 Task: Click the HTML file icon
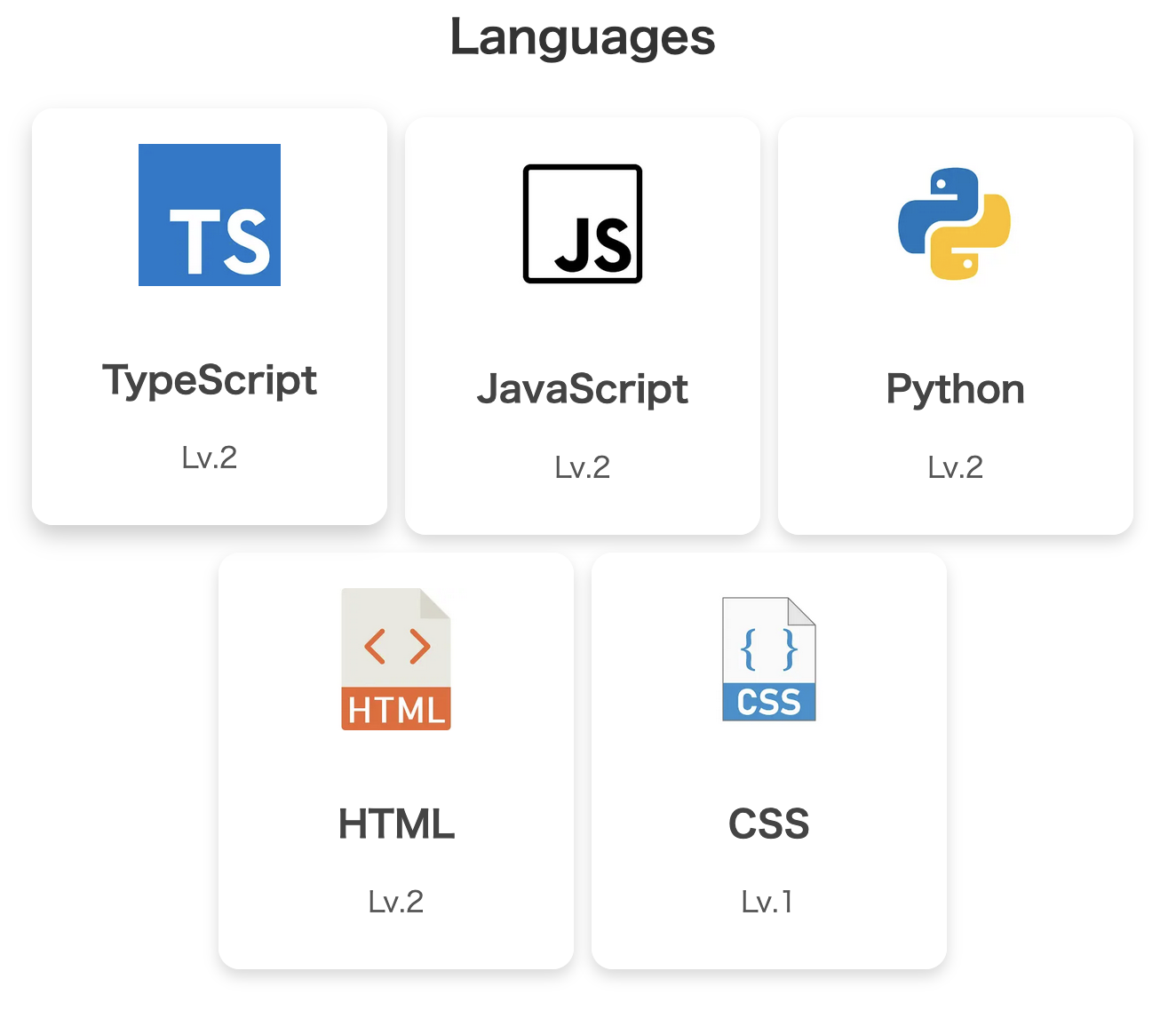396,659
